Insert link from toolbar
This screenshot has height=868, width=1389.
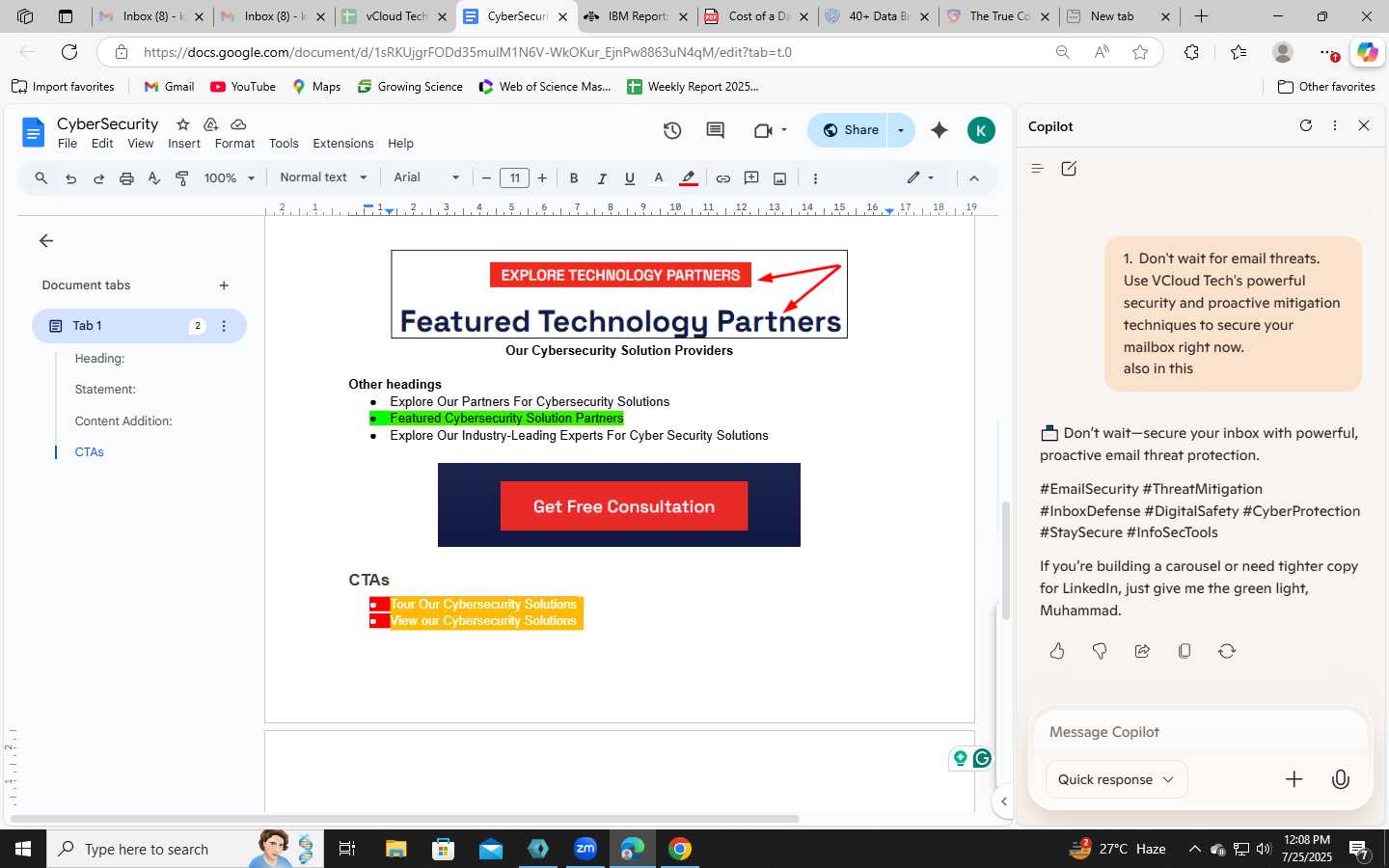pyautogui.click(x=722, y=178)
